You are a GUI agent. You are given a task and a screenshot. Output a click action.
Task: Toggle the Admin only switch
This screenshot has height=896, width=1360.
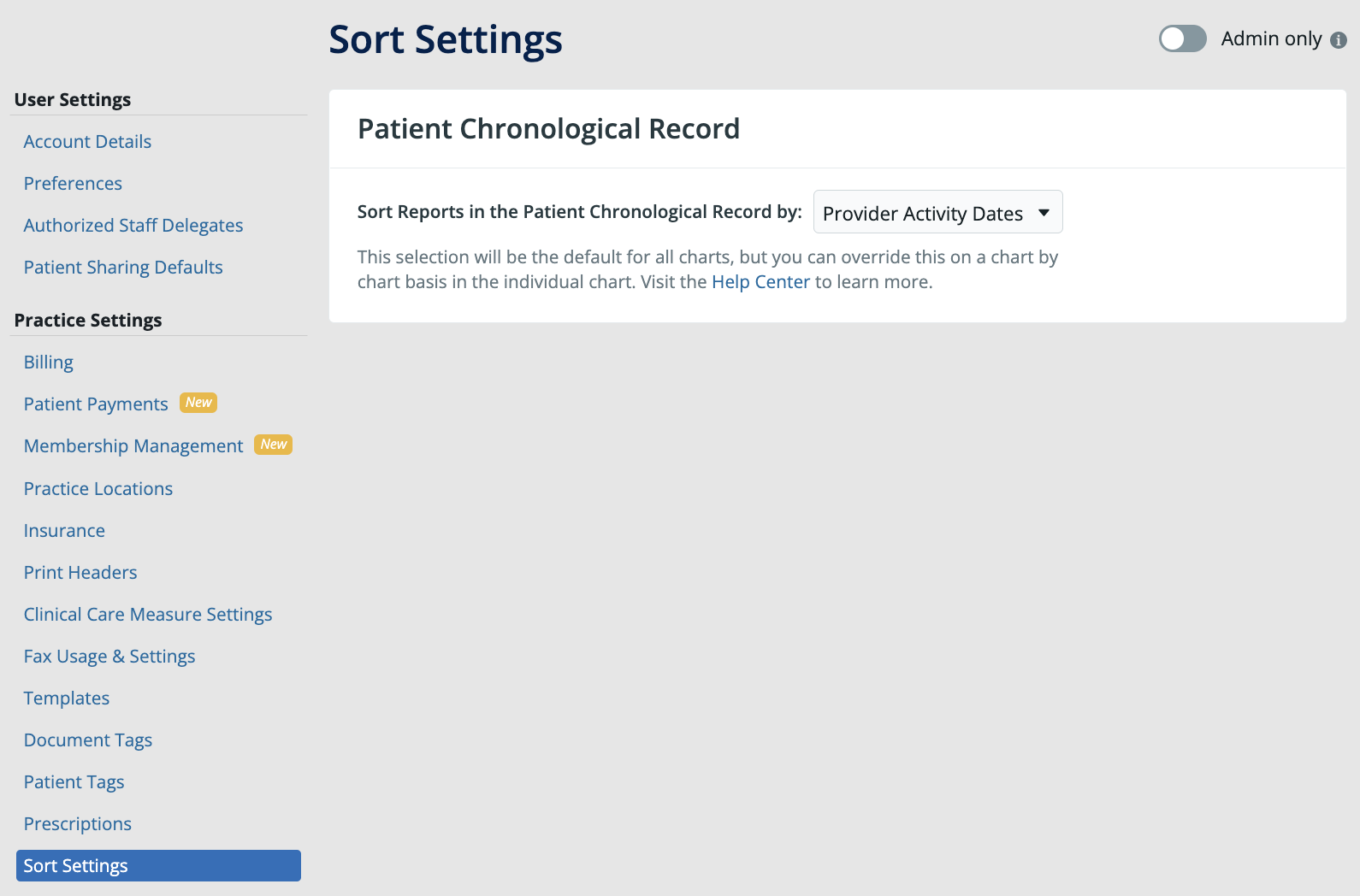[1182, 38]
